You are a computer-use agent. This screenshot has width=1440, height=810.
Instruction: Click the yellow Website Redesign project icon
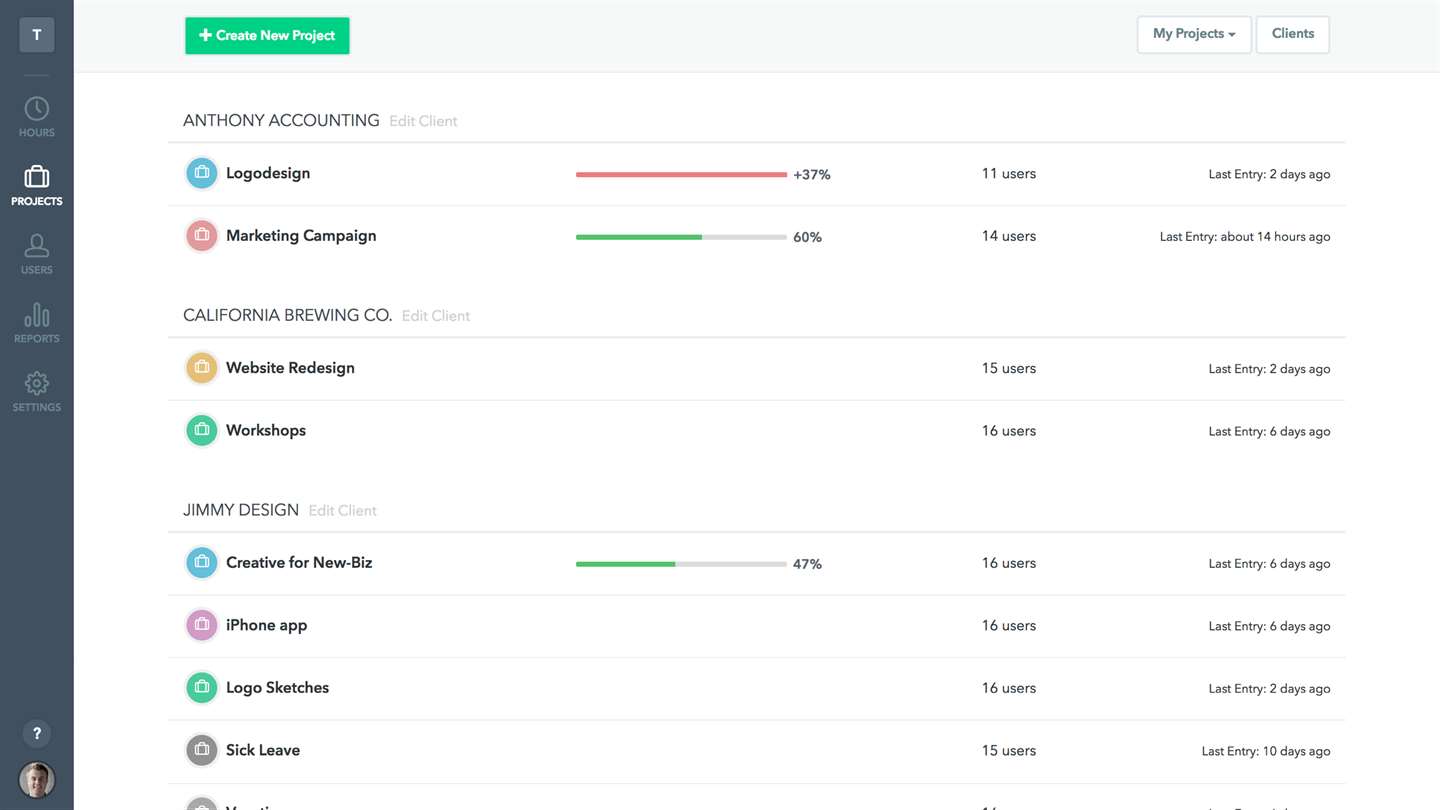202,368
